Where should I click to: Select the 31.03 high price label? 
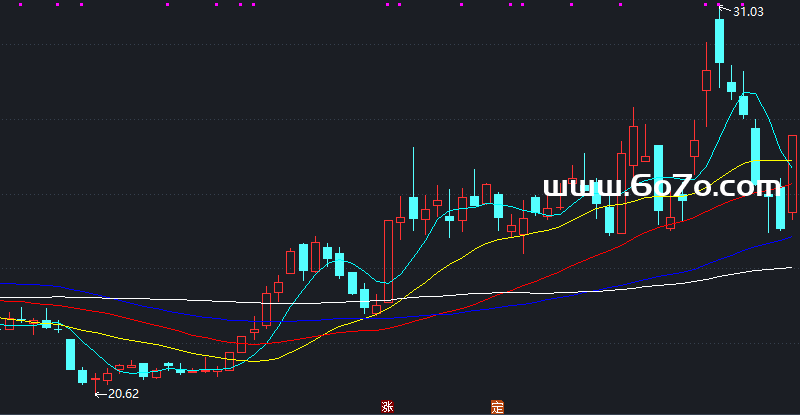pyautogui.click(x=749, y=12)
